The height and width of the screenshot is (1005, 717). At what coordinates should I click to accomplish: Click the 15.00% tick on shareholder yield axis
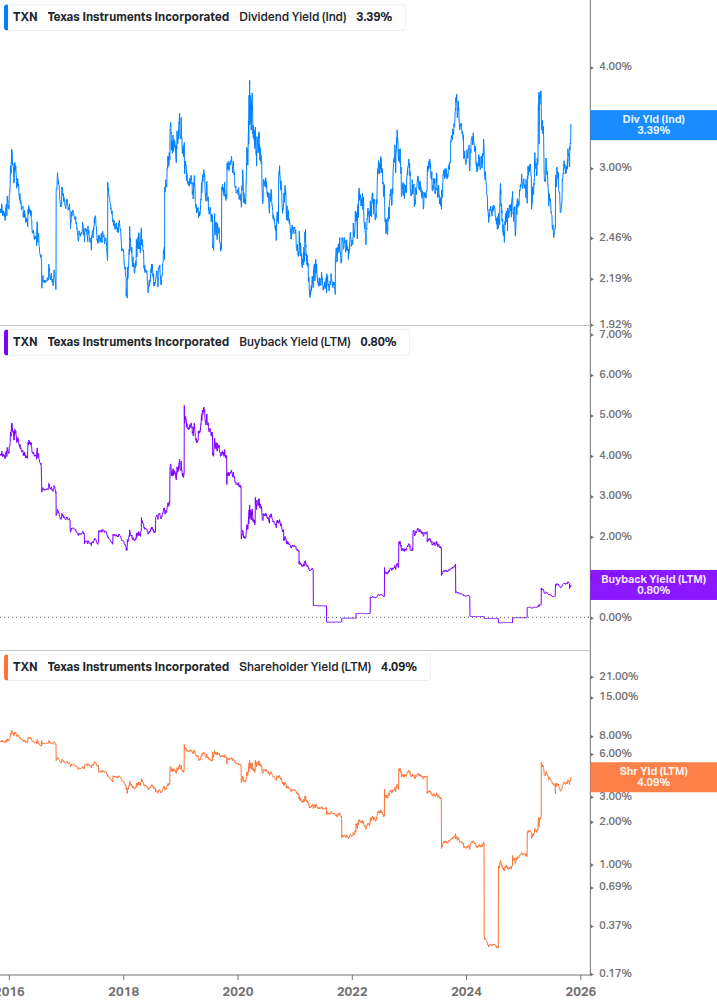(x=618, y=696)
